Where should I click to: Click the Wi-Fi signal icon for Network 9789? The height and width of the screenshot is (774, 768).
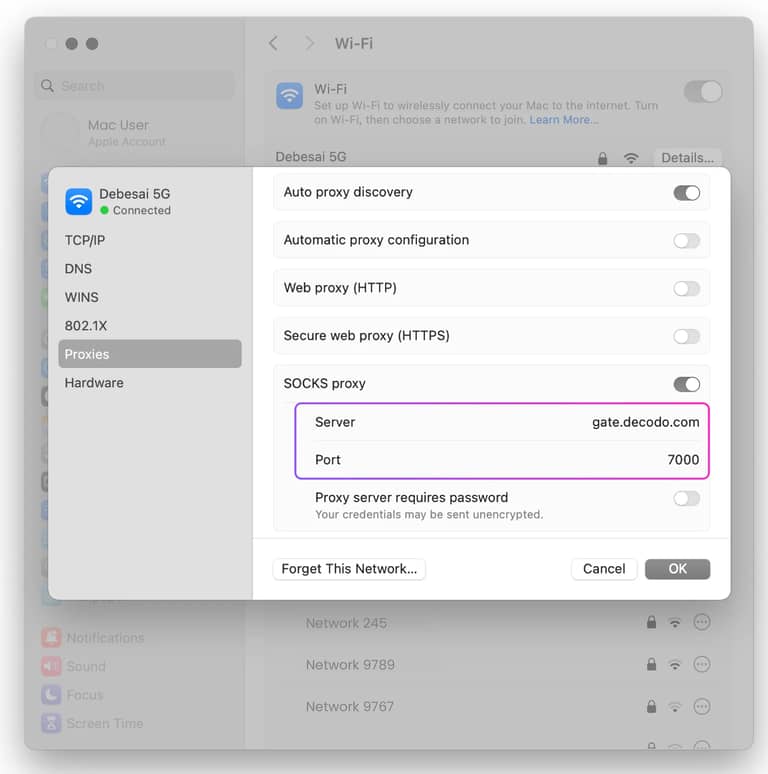[675, 665]
